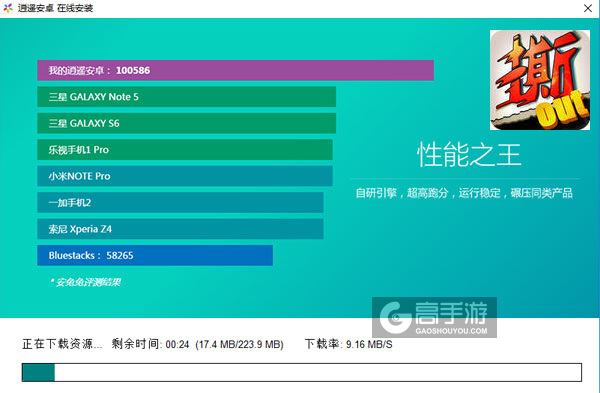Select the 三星 GALAXY S6 bar

[186, 123]
